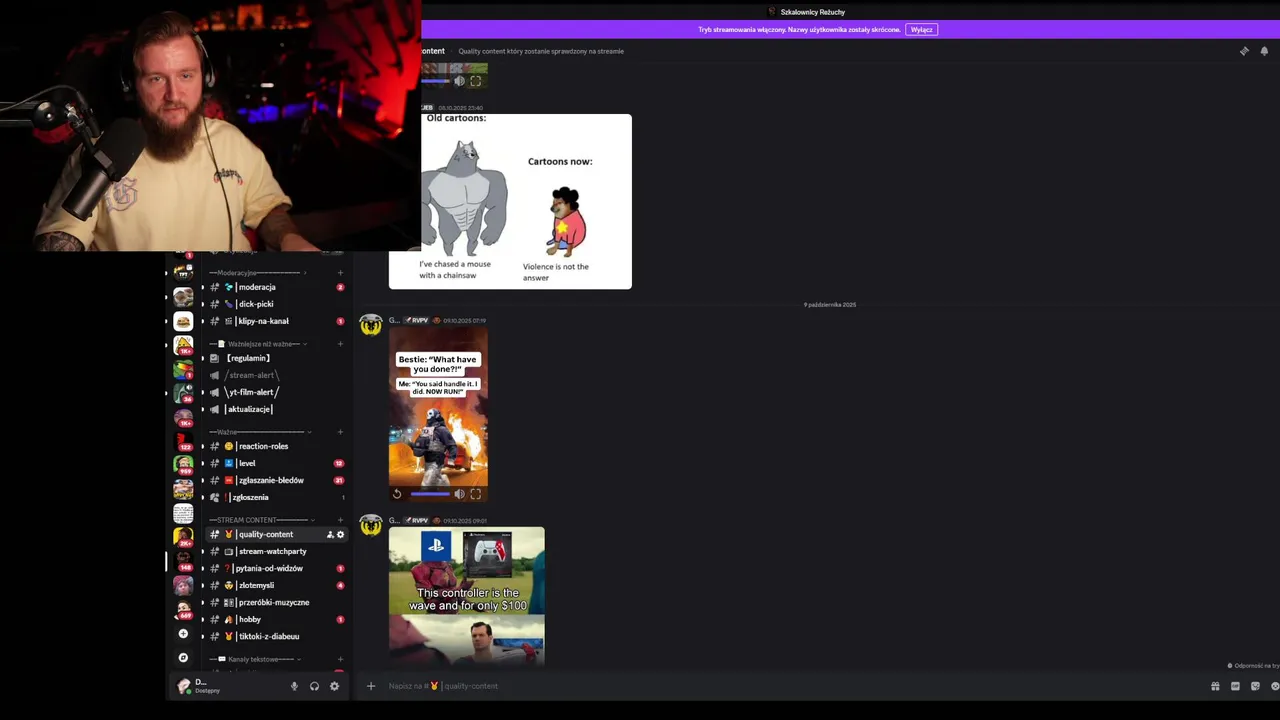Open Old cartoons meme image
Viewport: 1280px width, 720px height.
click(510, 201)
